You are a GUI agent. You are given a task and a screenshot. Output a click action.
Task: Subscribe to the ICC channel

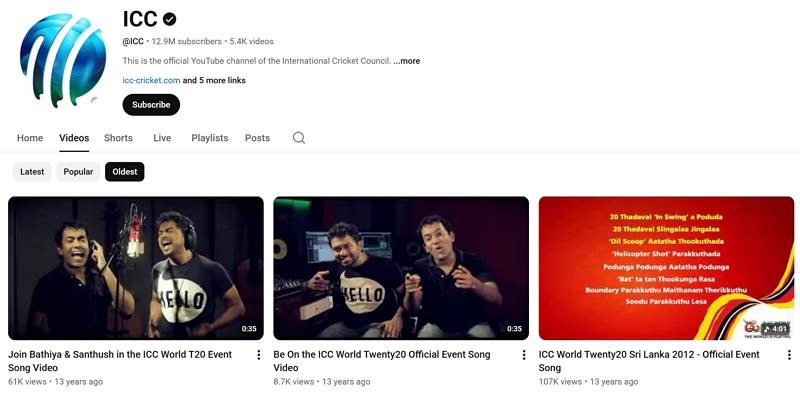coord(151,105)
